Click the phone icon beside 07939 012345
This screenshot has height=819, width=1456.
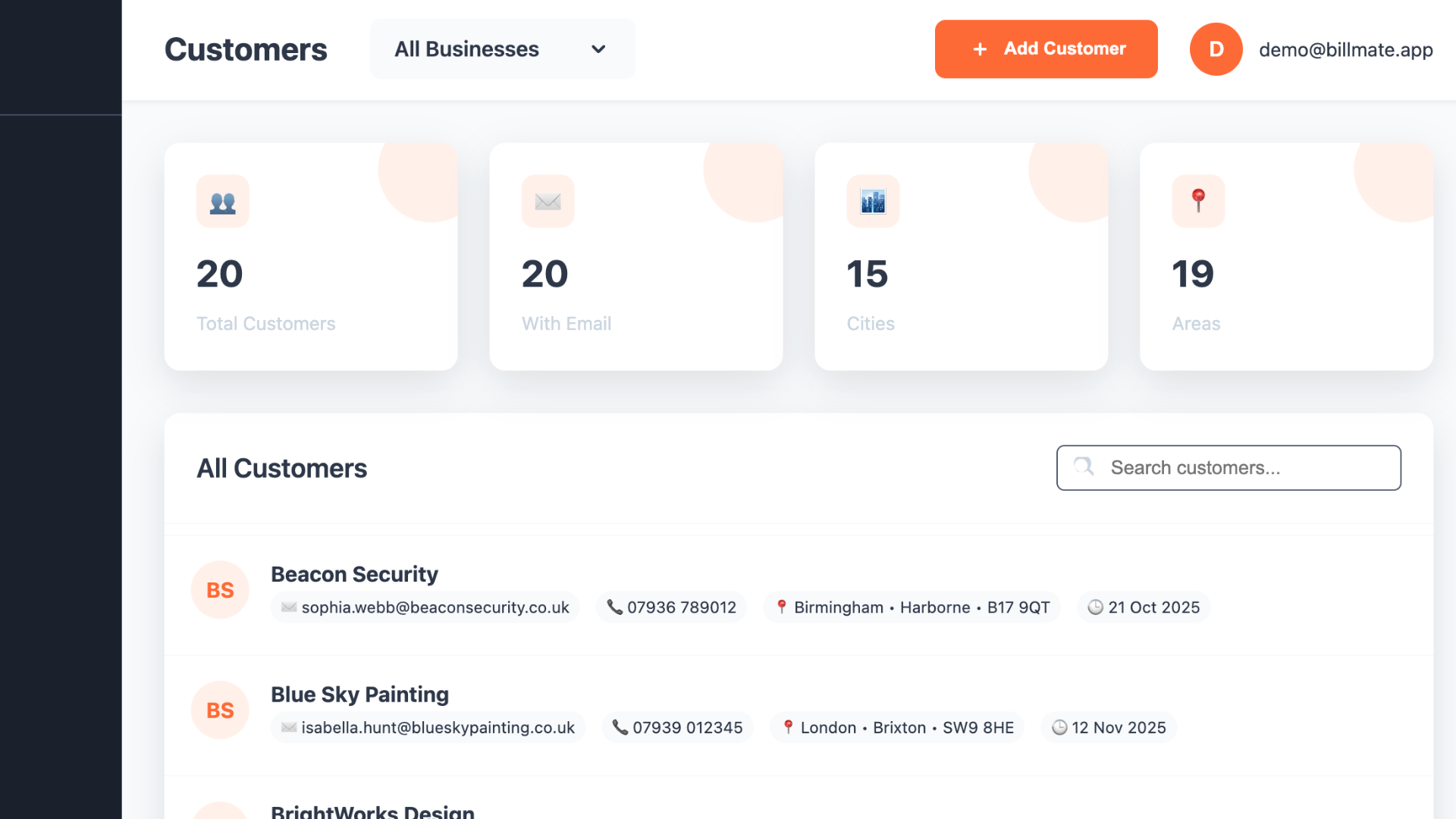tap(620, 727)
